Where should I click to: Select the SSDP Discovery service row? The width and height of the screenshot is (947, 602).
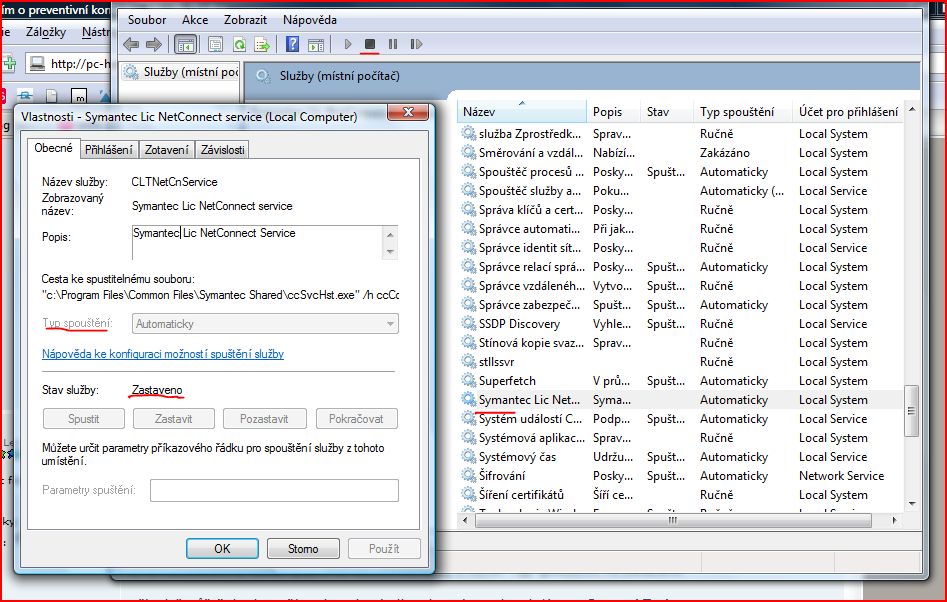(x=519, y=324)
